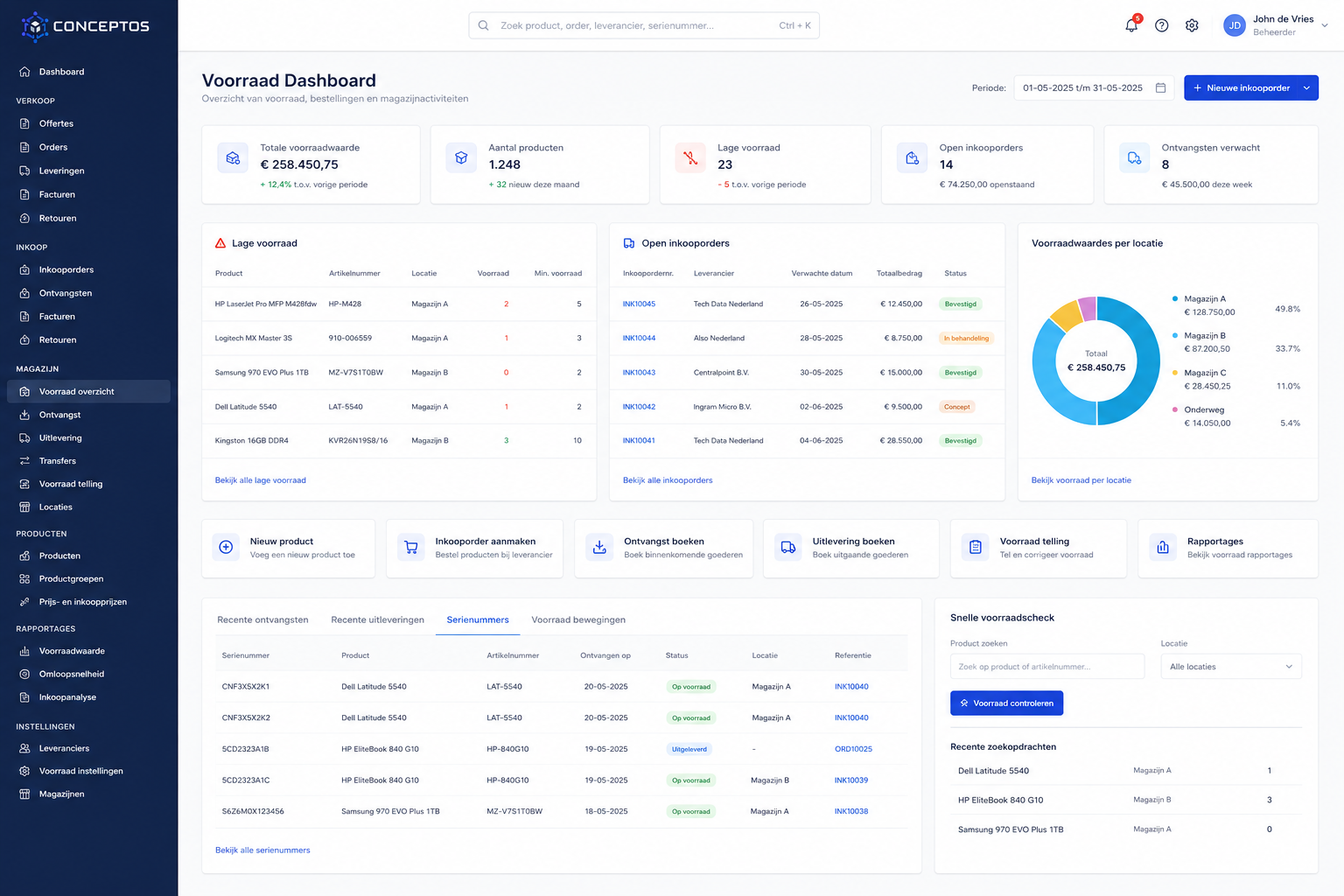Click the Voorraad controleren button
The height and width of the screenshot is (896, 1344).
point(1006,703)
